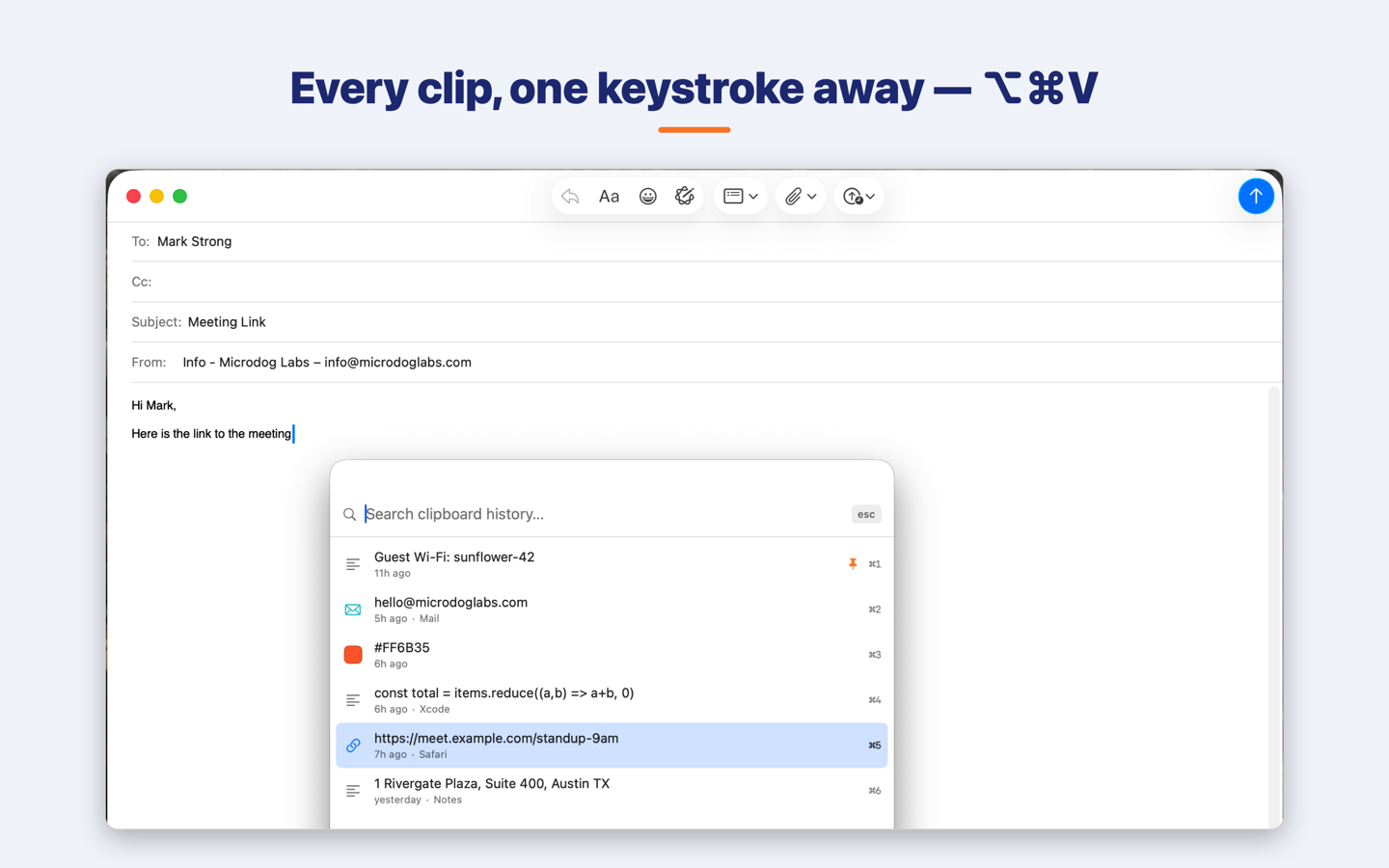
Task: Send the email with the blue arrow button
Action: (x=1256, y=197)
